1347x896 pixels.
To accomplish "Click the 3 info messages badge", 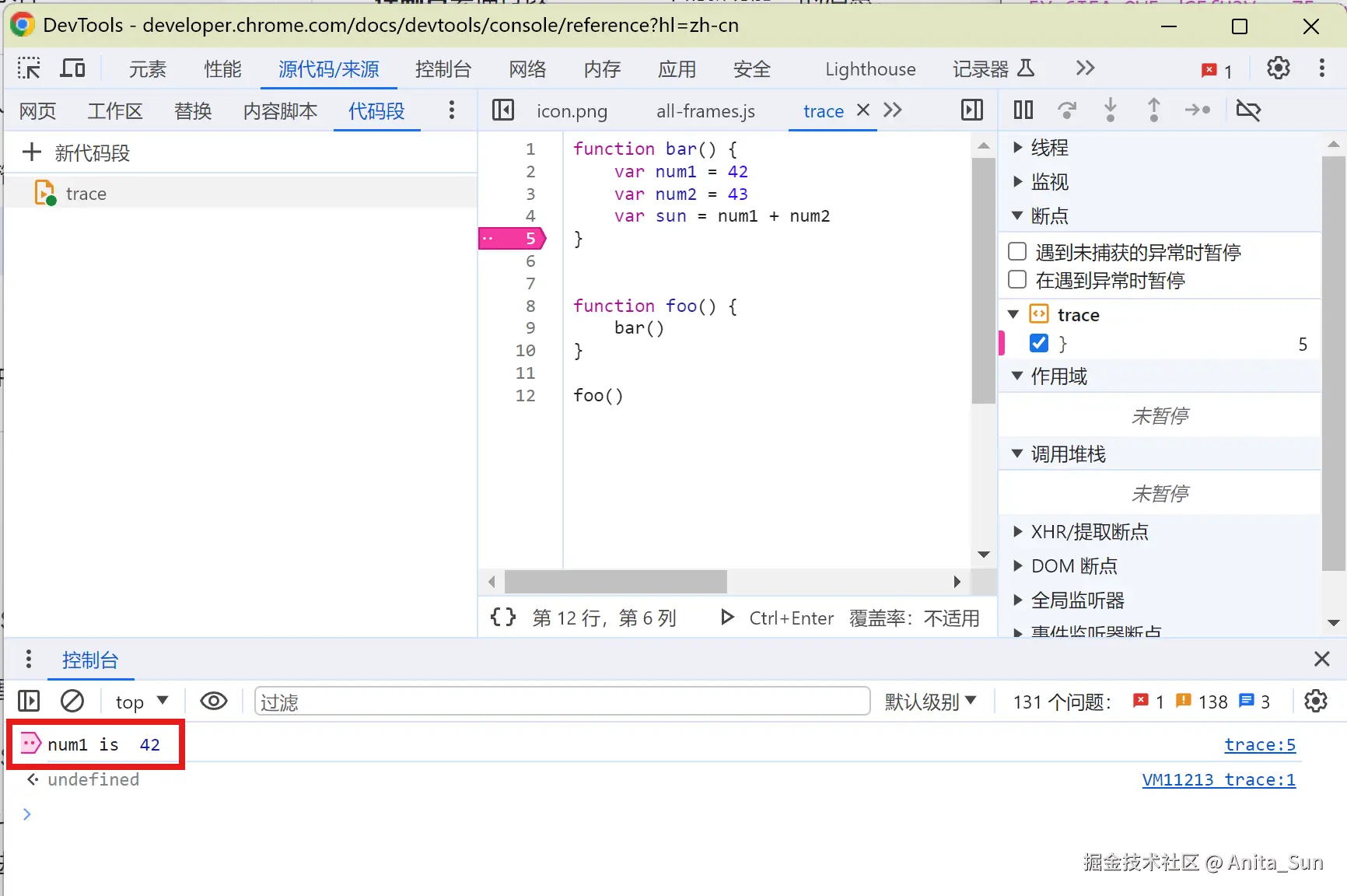I will tap(1254, 702).
